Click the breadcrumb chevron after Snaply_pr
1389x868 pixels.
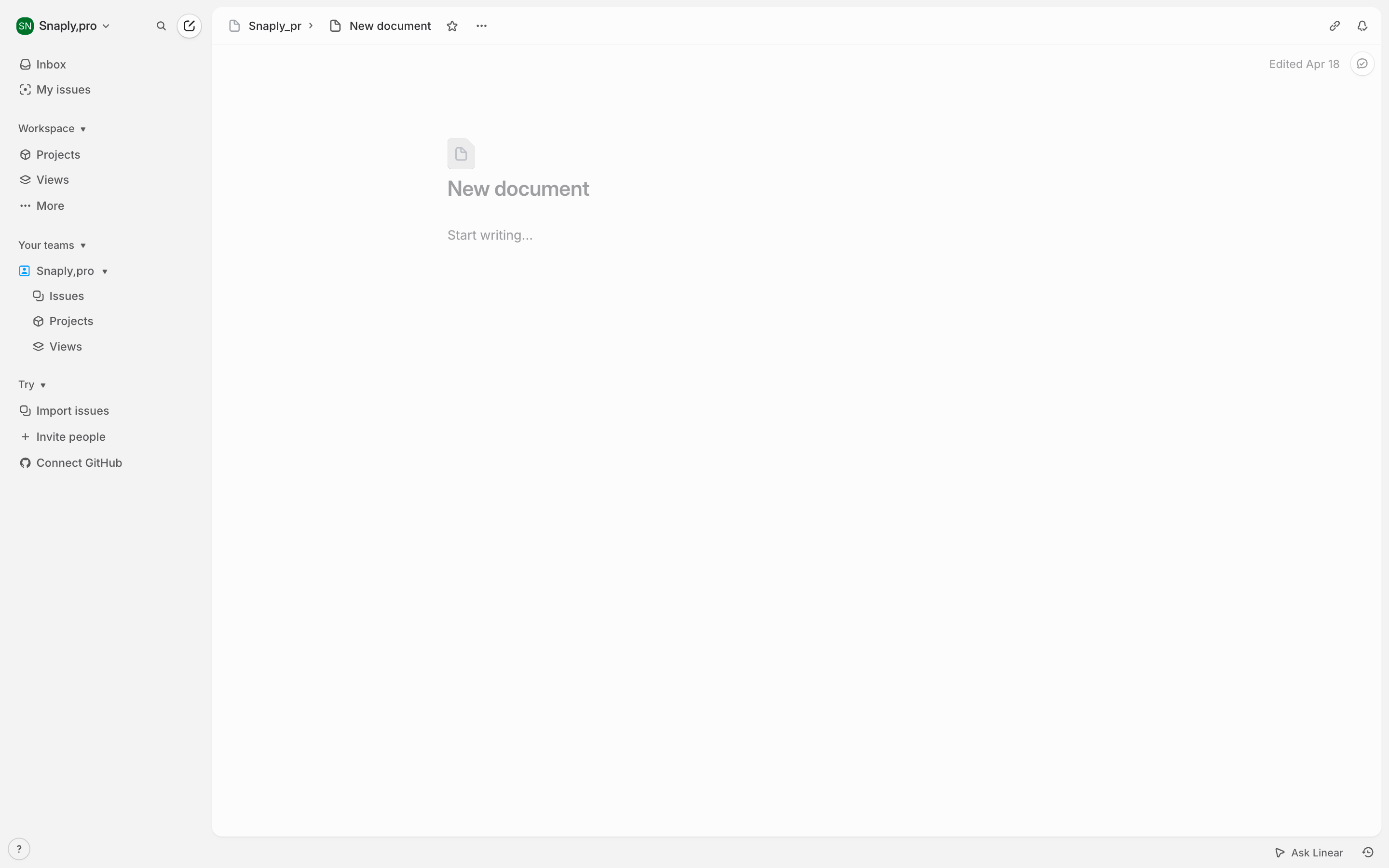311,26
